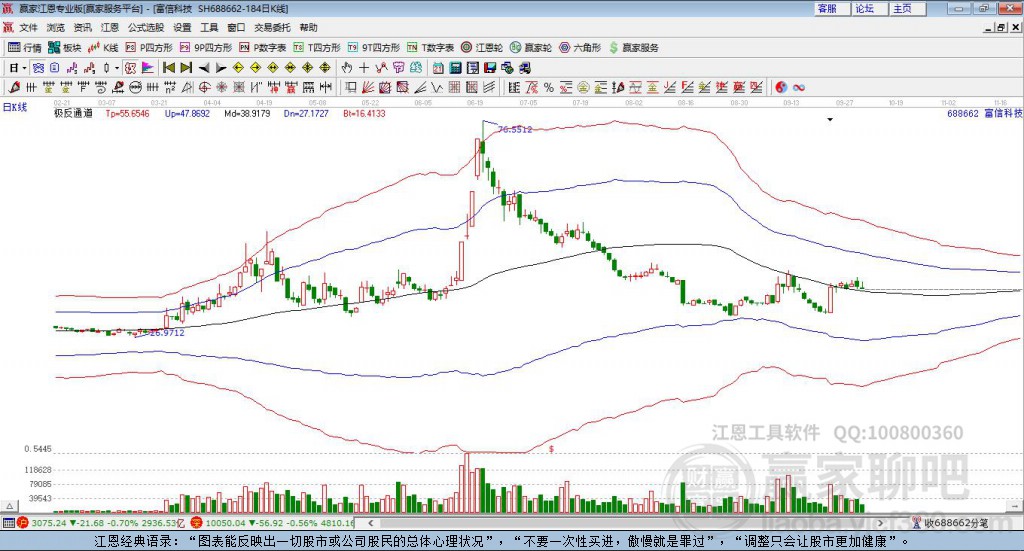This screenshot has width=1024, height=551.
Task: Click the small black triangle marker above chart
Action: 830,119
